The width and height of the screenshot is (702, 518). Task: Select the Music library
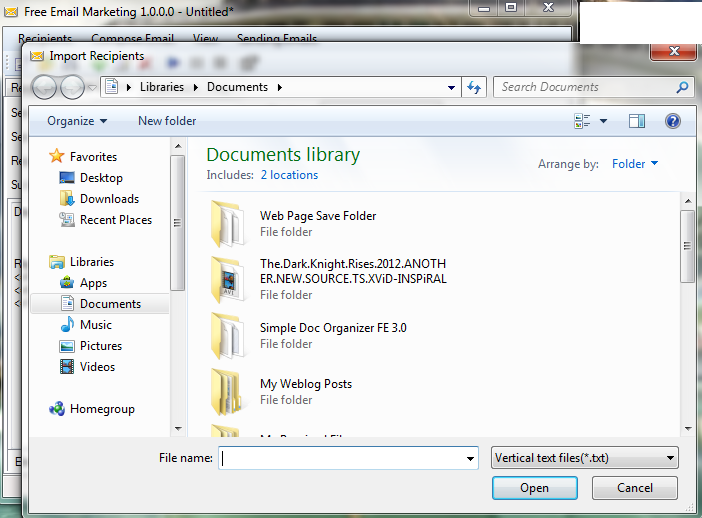86,325
